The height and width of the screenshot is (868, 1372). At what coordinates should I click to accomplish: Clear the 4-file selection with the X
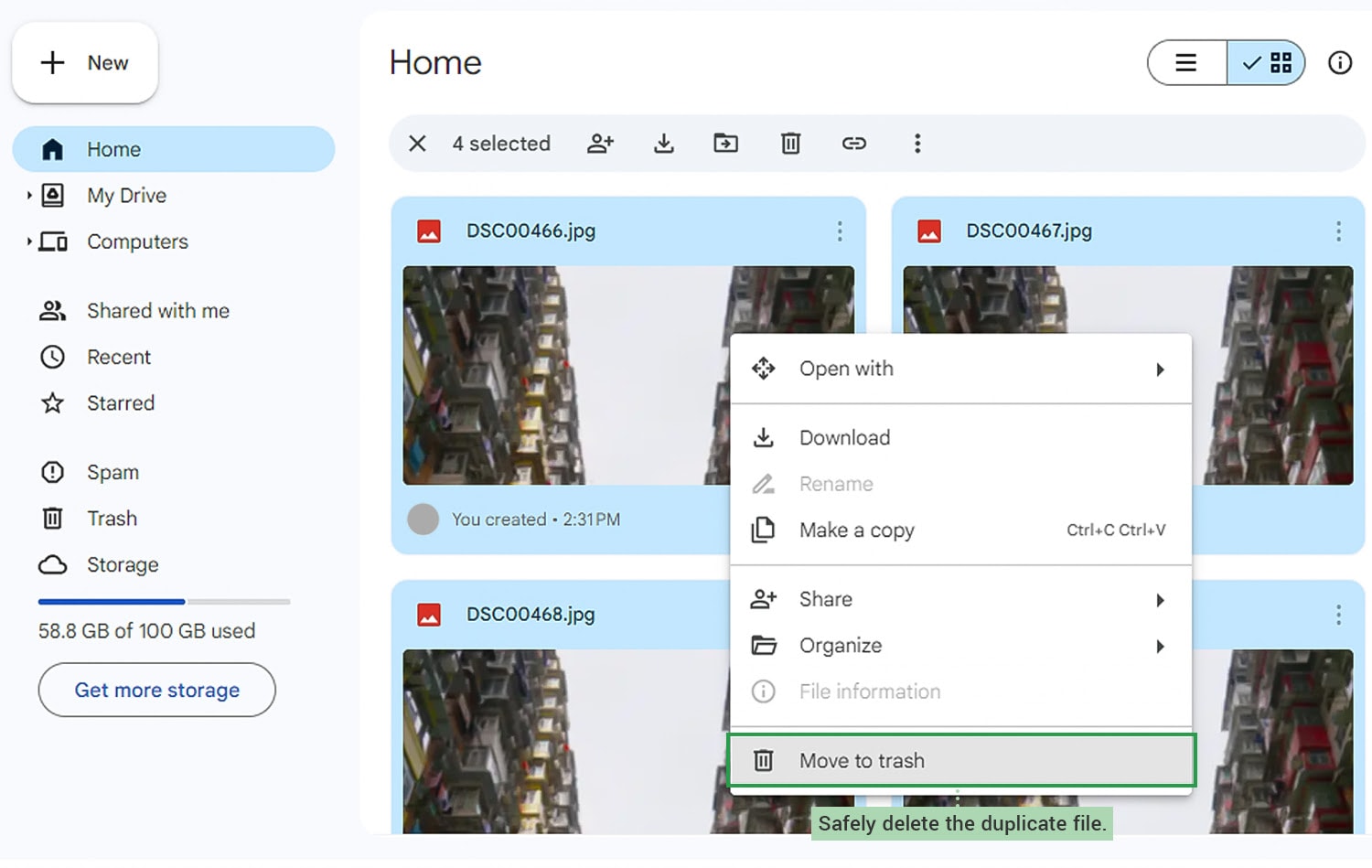click(417, 144)
